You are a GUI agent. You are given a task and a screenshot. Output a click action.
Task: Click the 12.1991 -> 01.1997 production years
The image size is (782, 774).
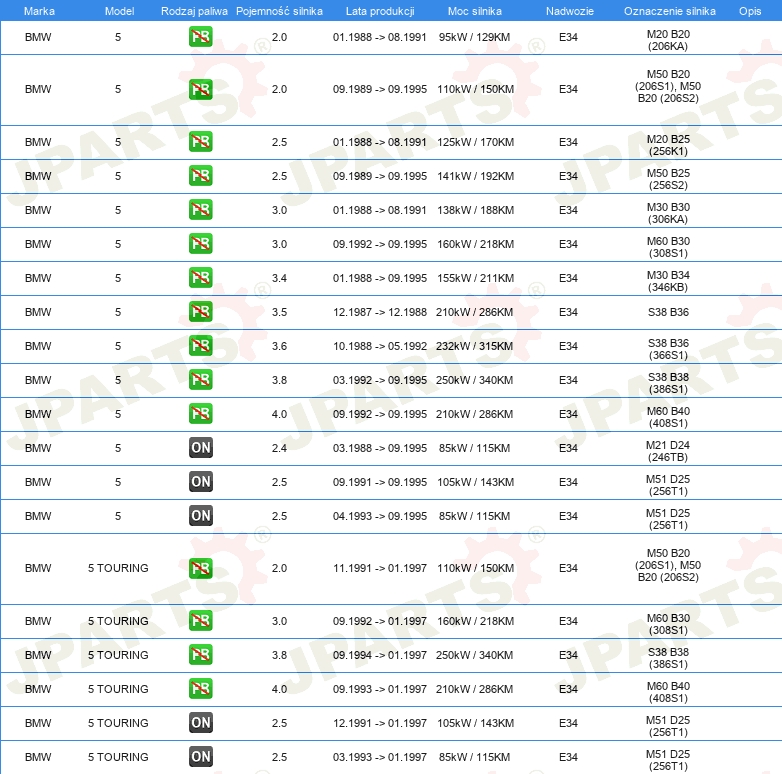click(x=380, y=723)
